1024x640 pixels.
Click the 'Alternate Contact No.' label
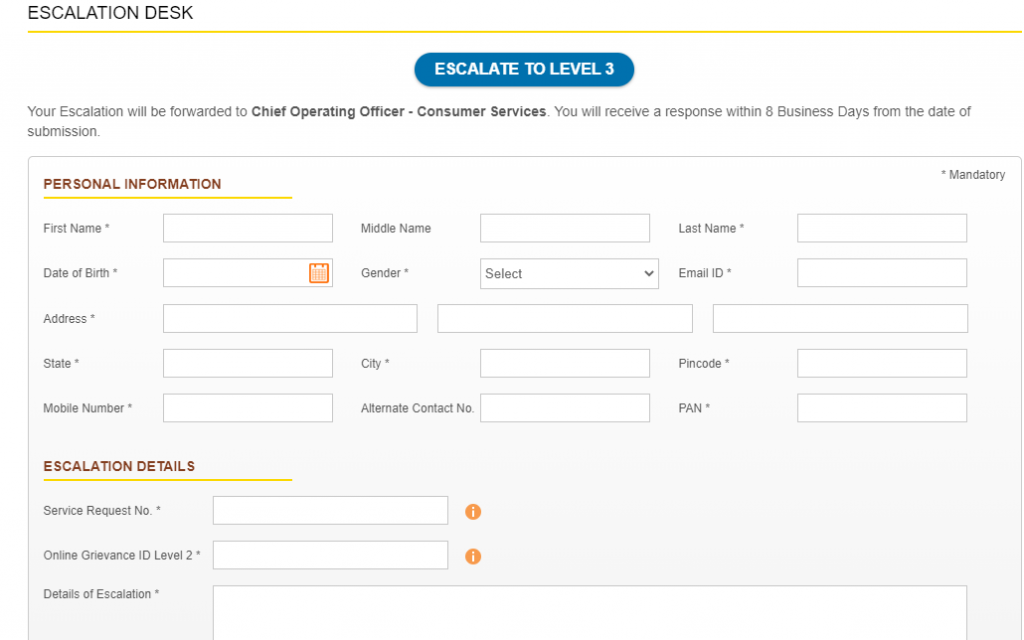417,408
